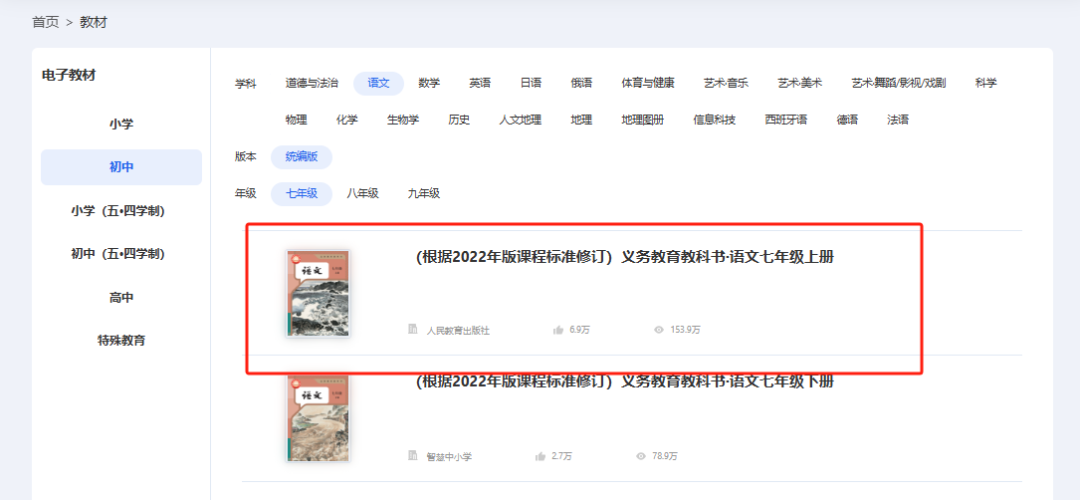This screenshot has height=500, width=1080.
Task: Click the 教材 breadcrumb item
Action: click(x=94, y=22)
